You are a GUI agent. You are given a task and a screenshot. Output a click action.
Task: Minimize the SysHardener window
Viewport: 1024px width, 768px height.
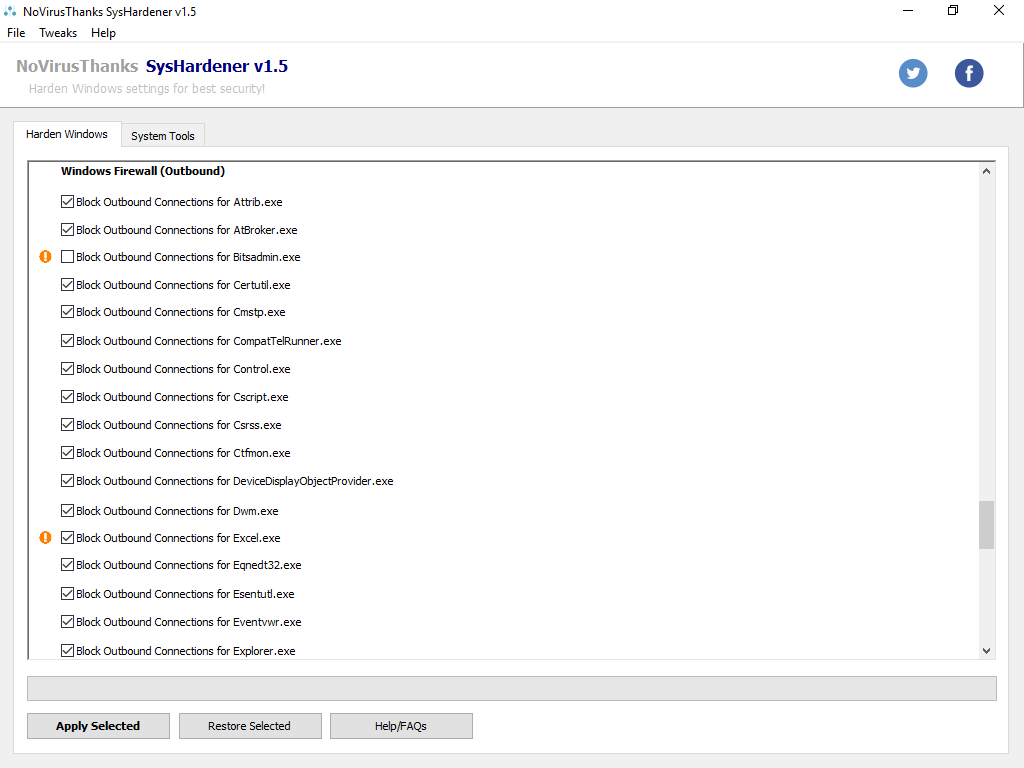tap(908, 10)
